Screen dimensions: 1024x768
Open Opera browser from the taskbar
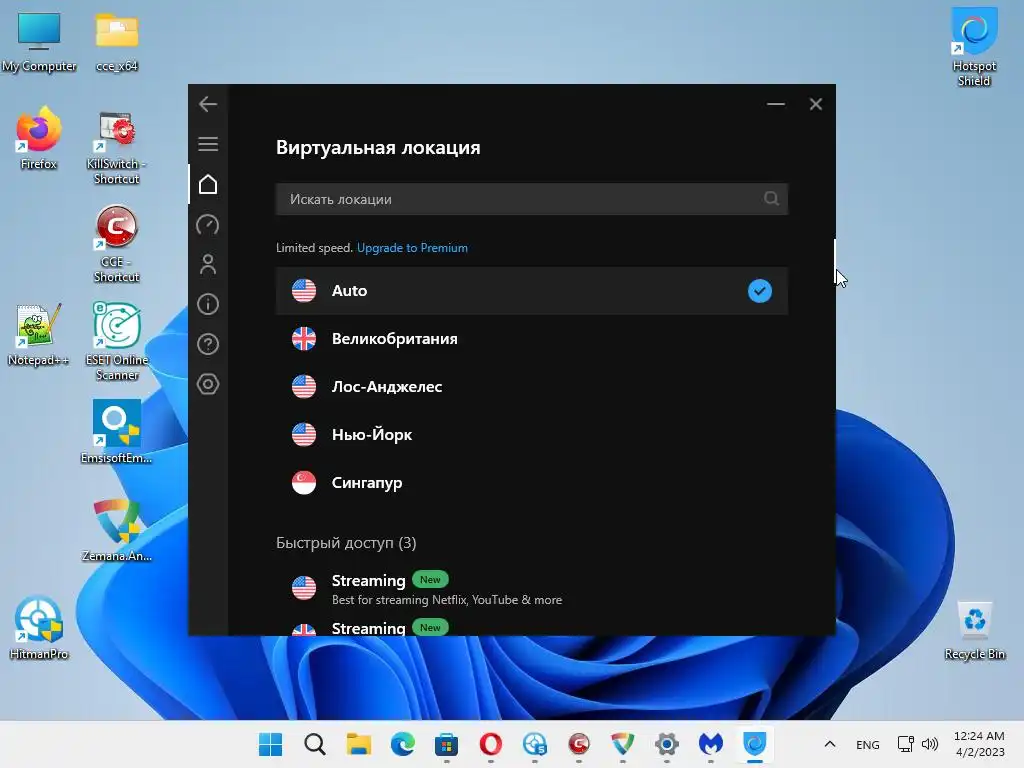490,744
